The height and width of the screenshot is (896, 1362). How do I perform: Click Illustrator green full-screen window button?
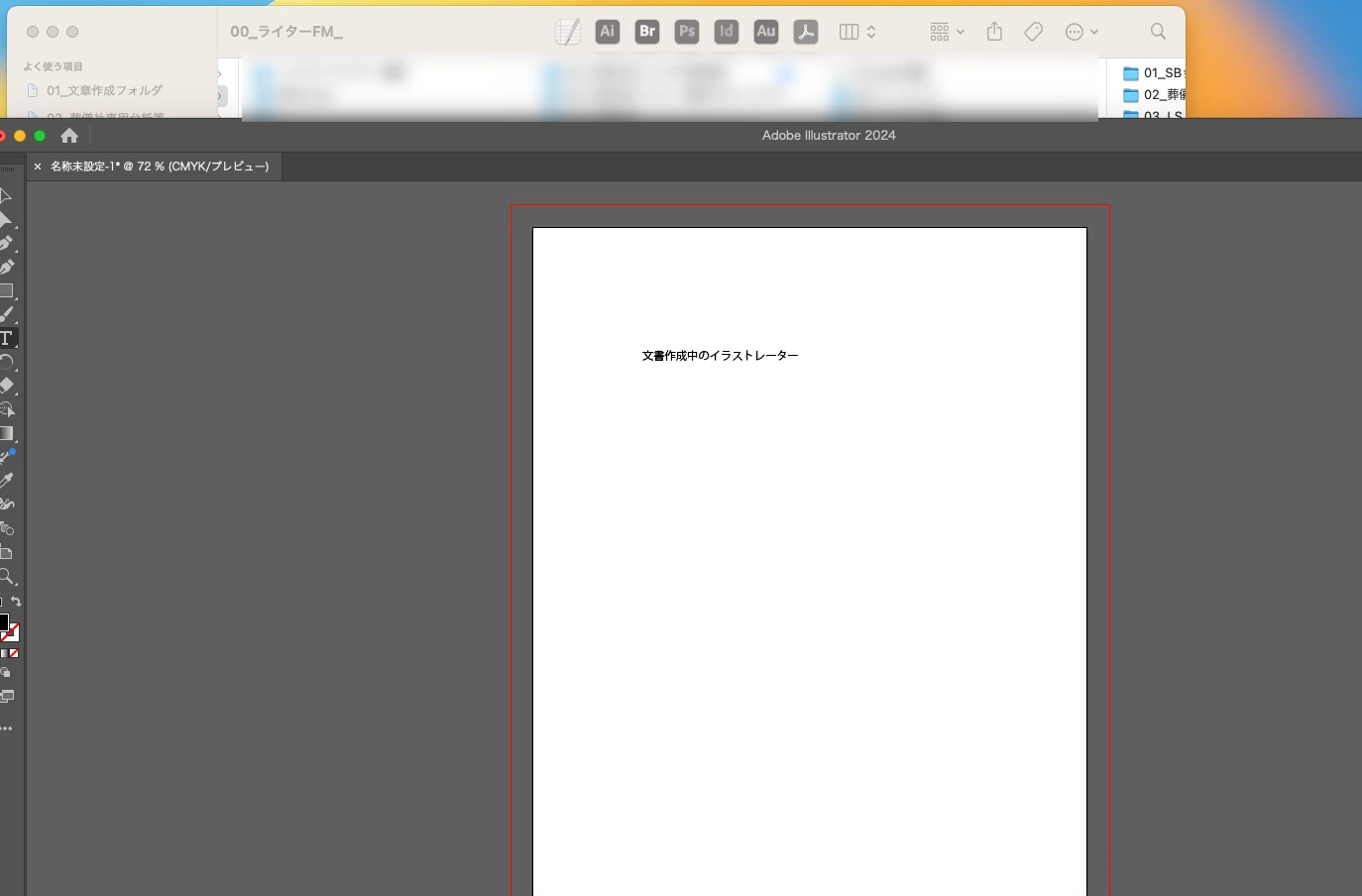pyautogui.click(x=40, y=136)
